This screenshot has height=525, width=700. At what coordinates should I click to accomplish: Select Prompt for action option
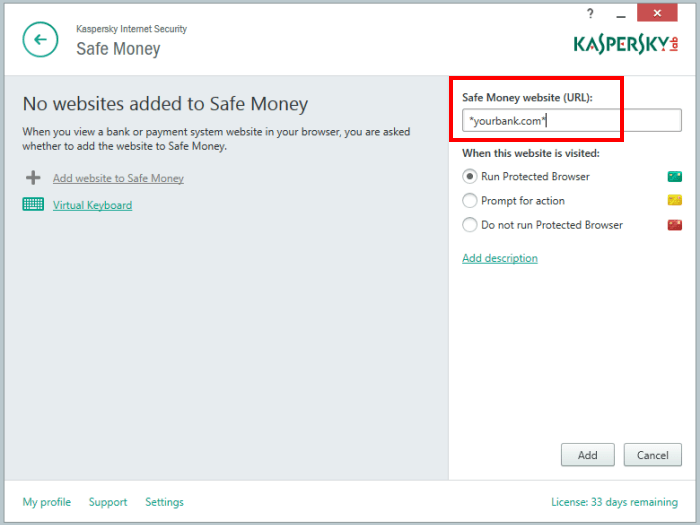[x=470, y=200]
